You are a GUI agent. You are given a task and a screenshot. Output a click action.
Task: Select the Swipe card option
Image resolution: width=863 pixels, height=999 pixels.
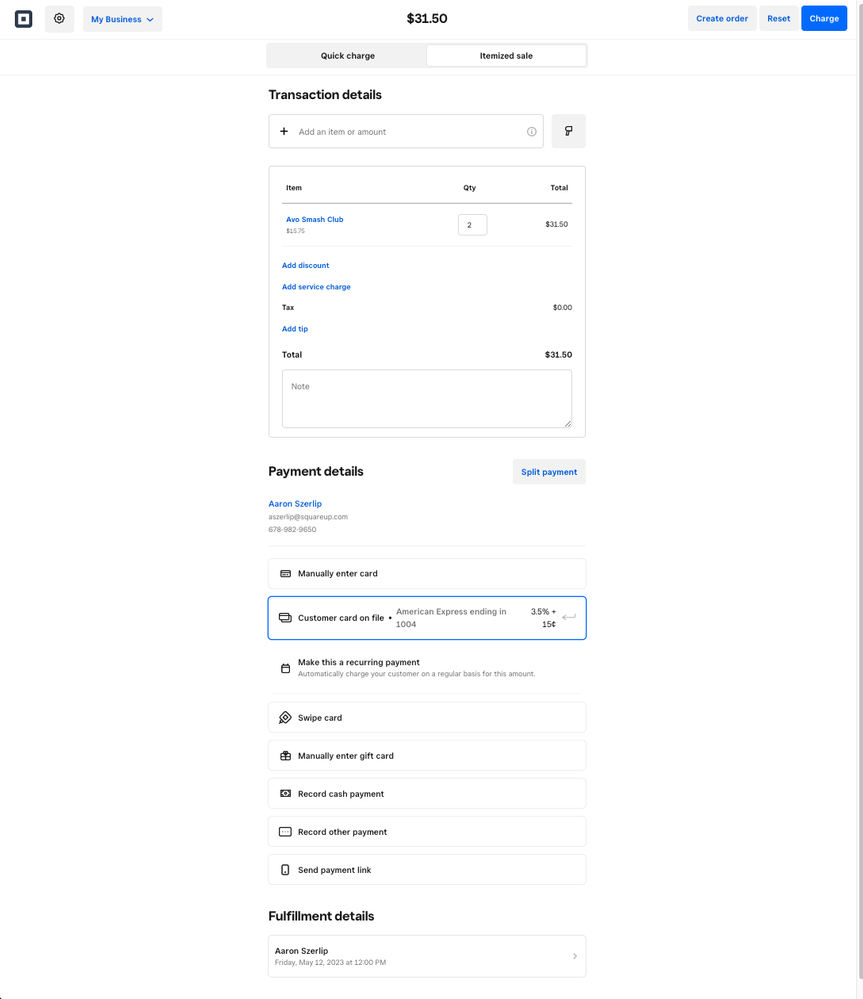(x=426, y=718)
